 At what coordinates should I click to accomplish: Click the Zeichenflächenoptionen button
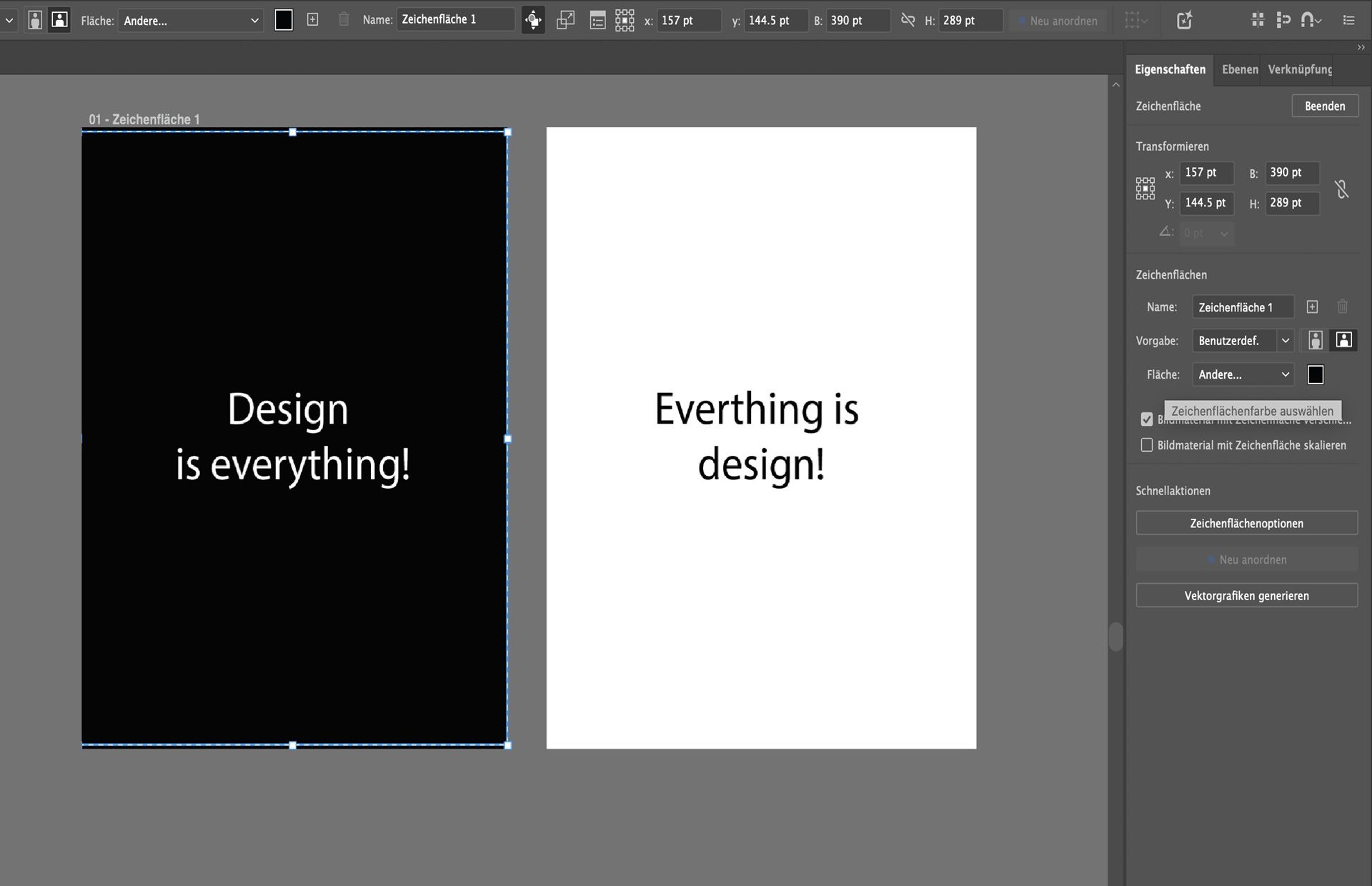click(x=1246, y=523)
